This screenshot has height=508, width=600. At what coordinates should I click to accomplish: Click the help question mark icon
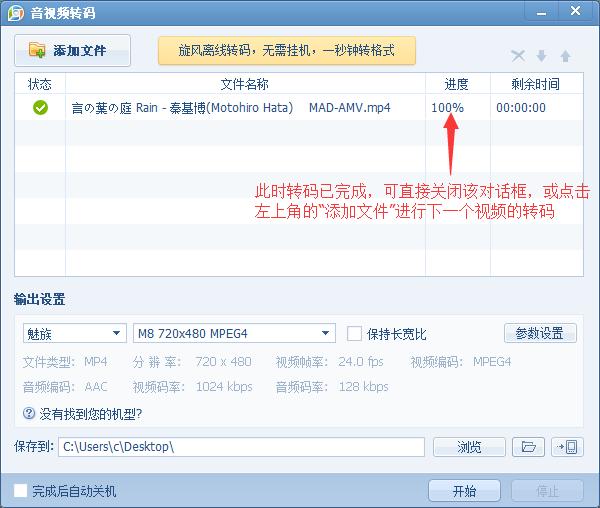coord(29,414)
